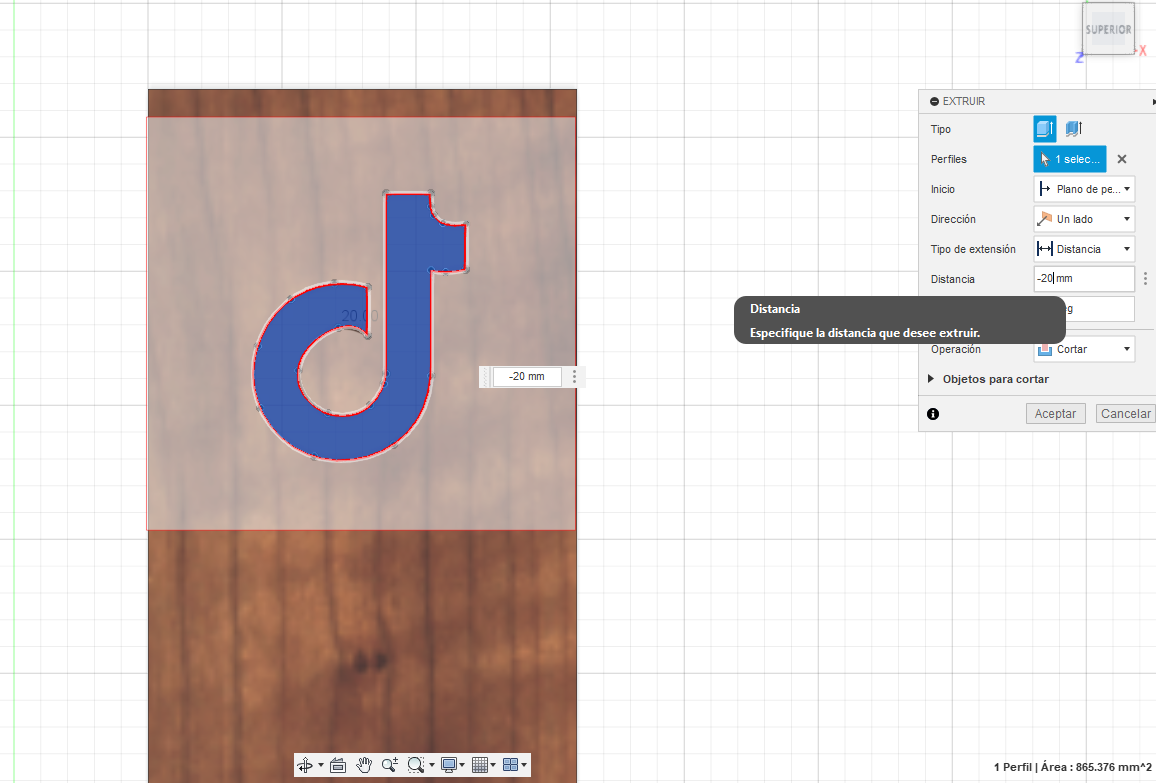Screen dimensions: 1156x783
Task: Click the Perfiles '1 selec...' selection button
Action: point(1070,159)
